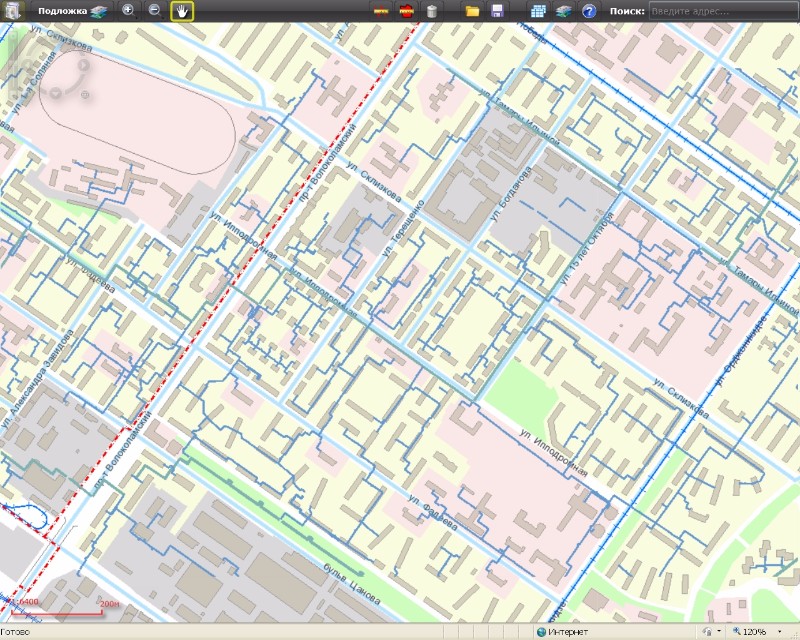
Task: Click the zoom out magnifier tool
Action: (155, 11)
